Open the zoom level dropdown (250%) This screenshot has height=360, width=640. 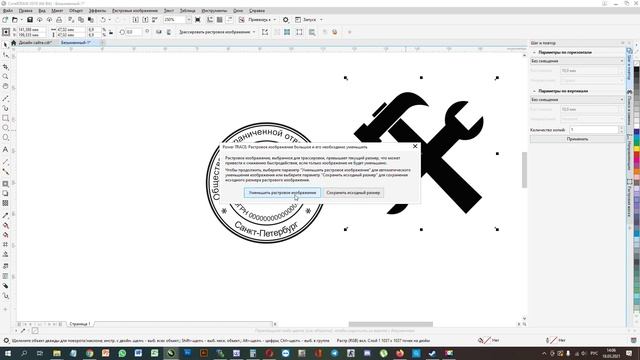(189, 20)
